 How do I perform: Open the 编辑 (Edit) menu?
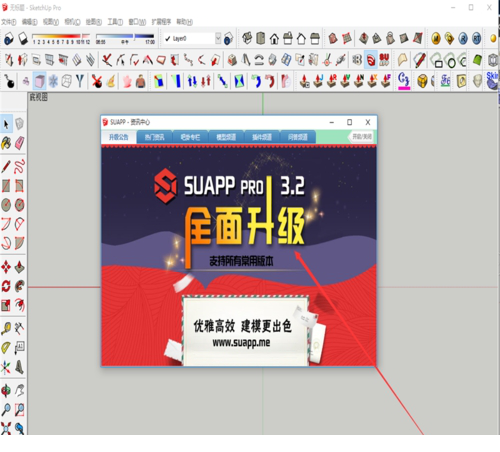(x=30, y=22)
